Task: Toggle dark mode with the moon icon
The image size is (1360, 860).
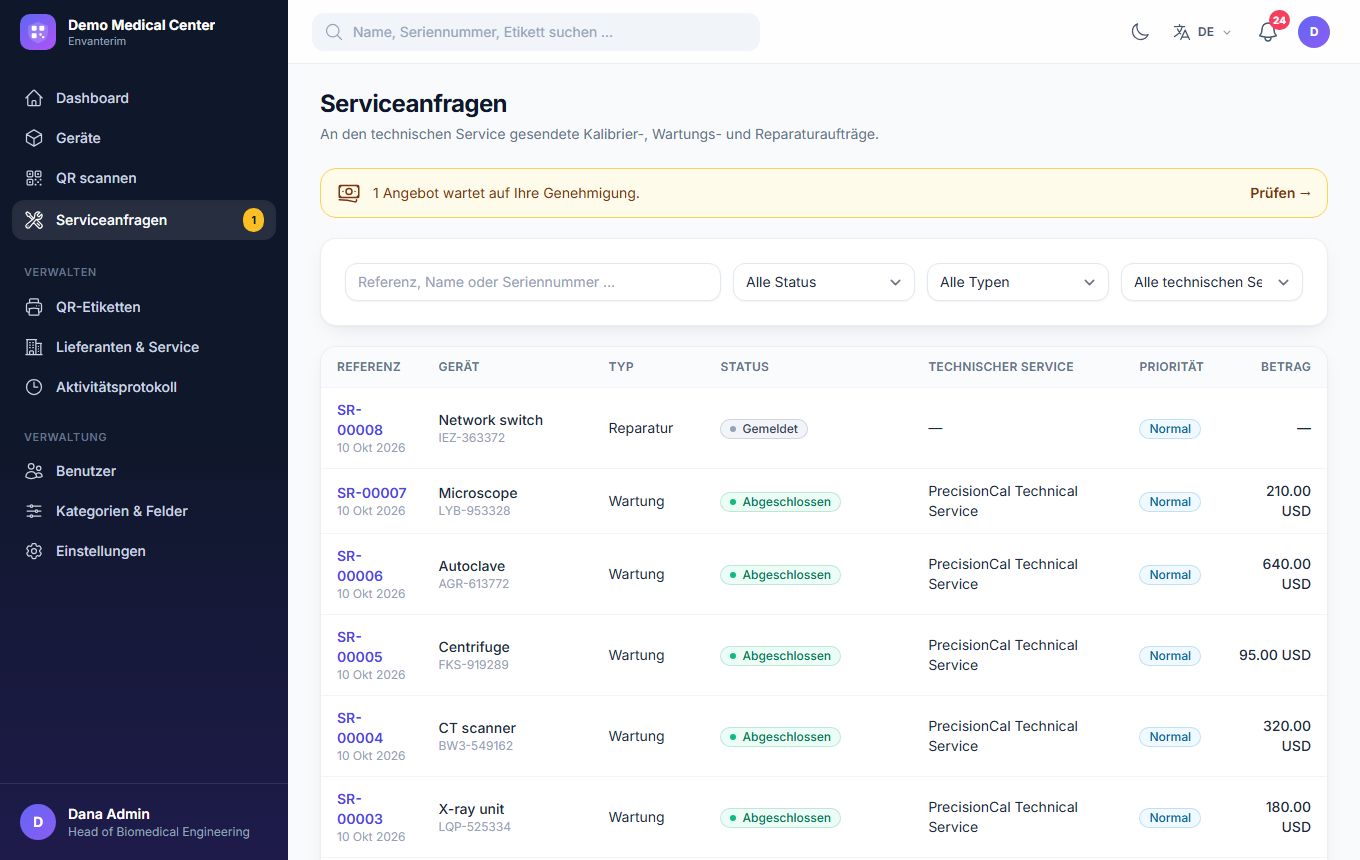Action: click(x=1140, y=32)
